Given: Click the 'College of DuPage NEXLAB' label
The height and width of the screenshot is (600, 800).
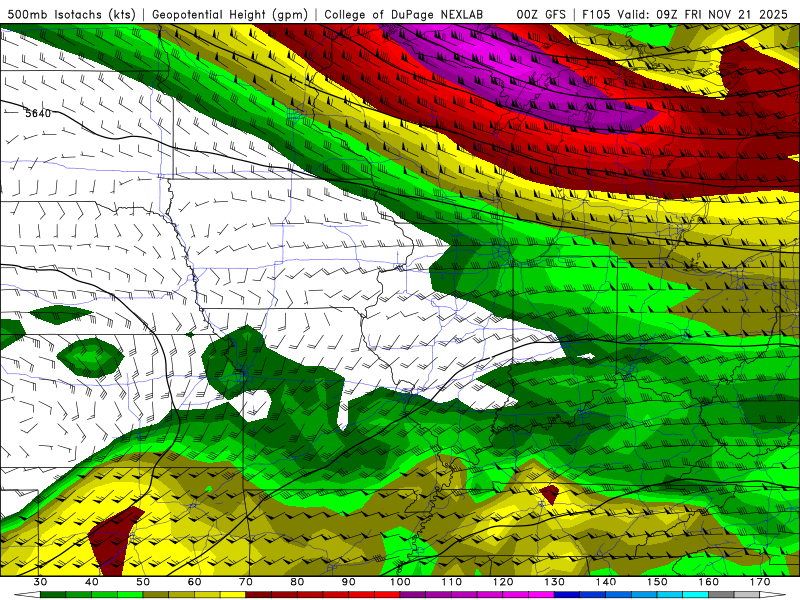Looking at the screenshot, I should click(x=404, y=14).
